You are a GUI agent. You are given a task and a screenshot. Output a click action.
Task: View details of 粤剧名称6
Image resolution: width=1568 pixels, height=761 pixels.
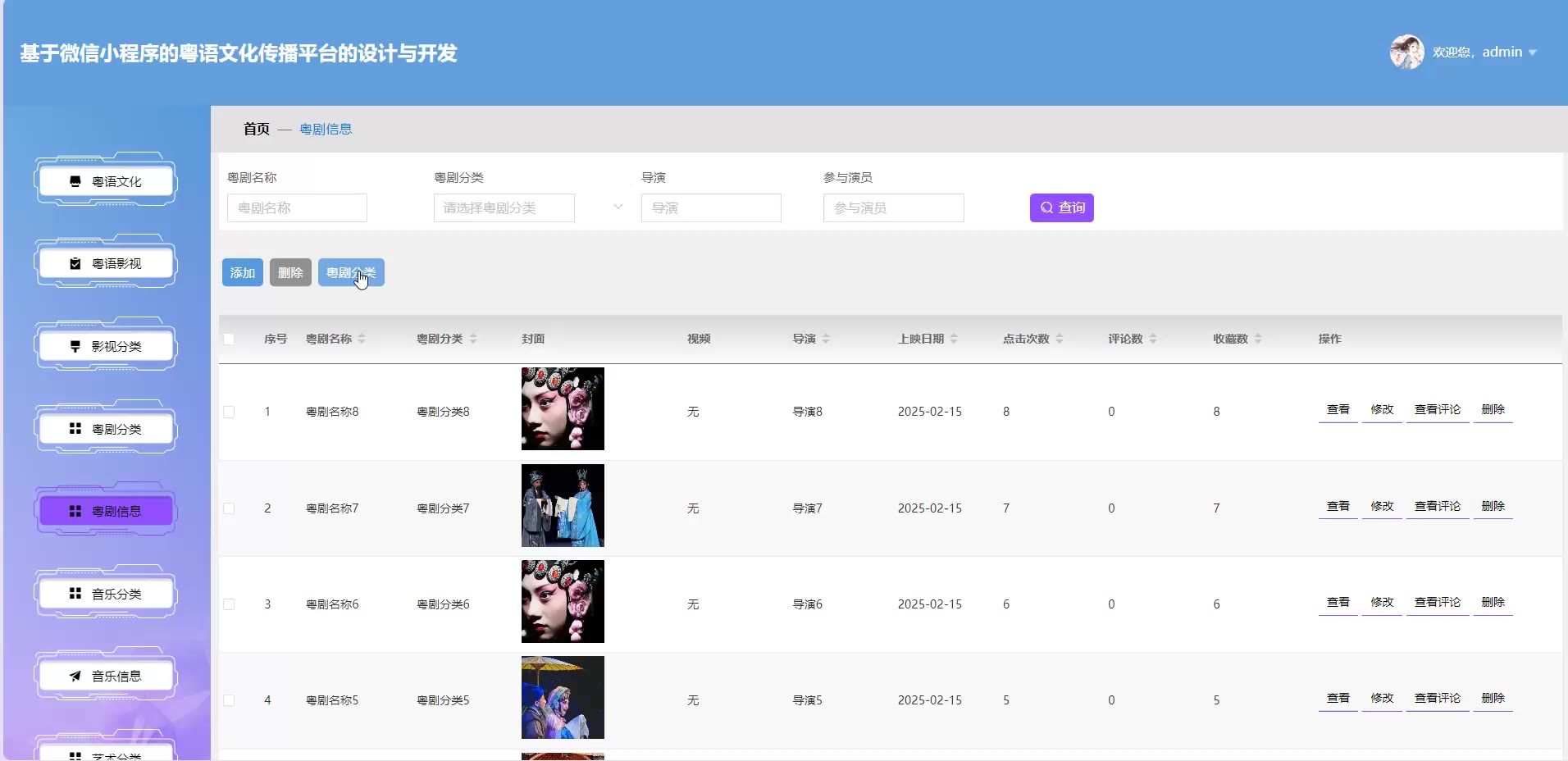point(1338,602)
